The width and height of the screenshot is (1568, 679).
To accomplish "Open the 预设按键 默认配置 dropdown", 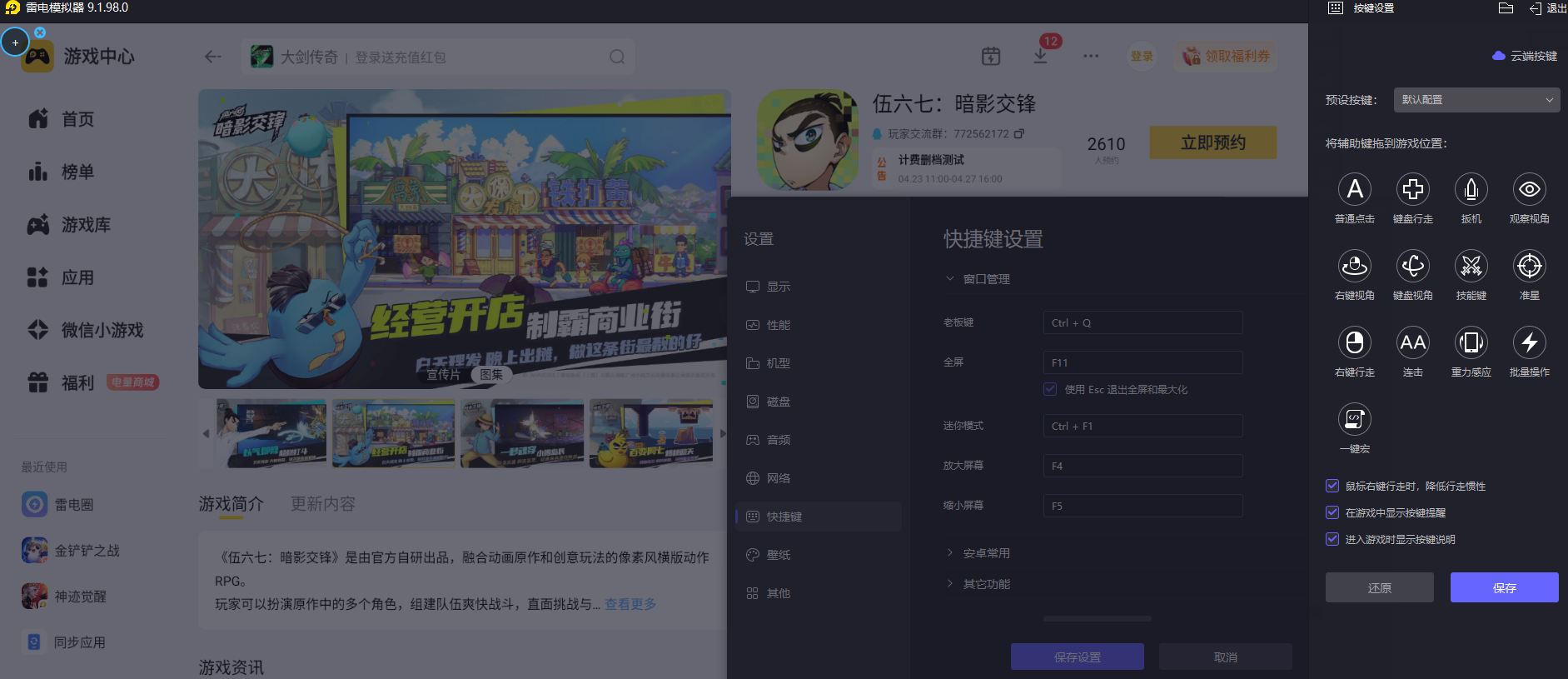I will [x=1476, y=100].
